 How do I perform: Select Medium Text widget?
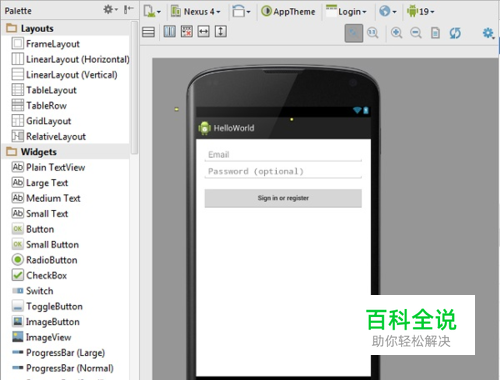pyautogui.click(x=46, y=198)
